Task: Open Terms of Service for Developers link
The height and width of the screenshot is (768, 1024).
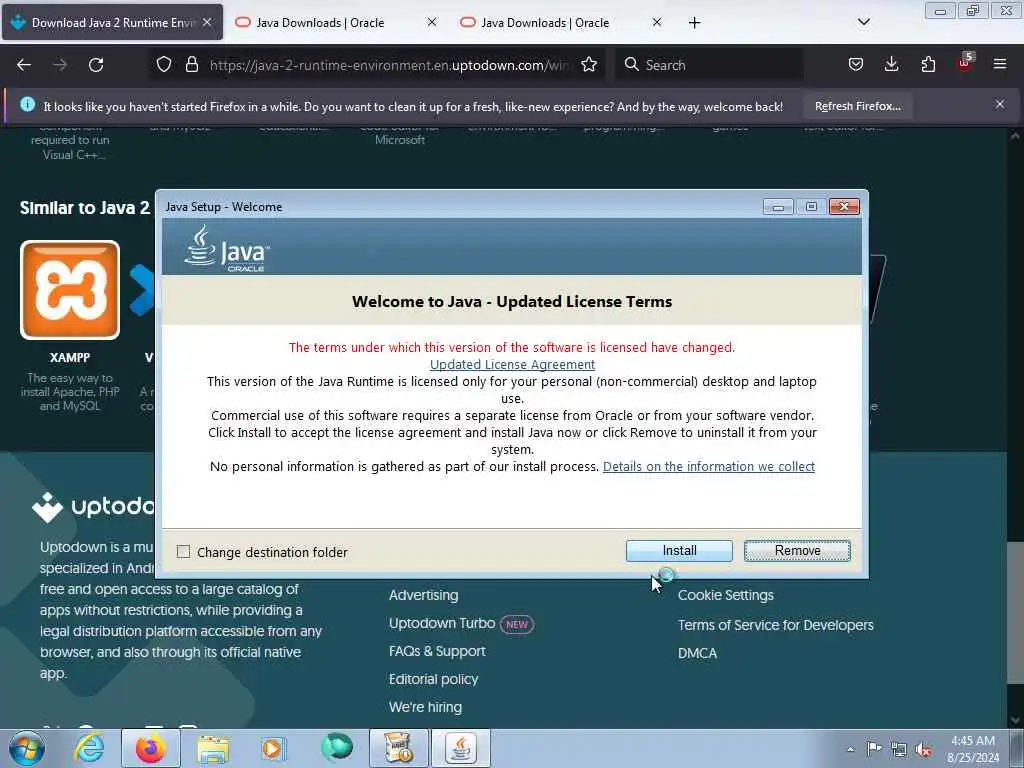Action: point(775,625)
